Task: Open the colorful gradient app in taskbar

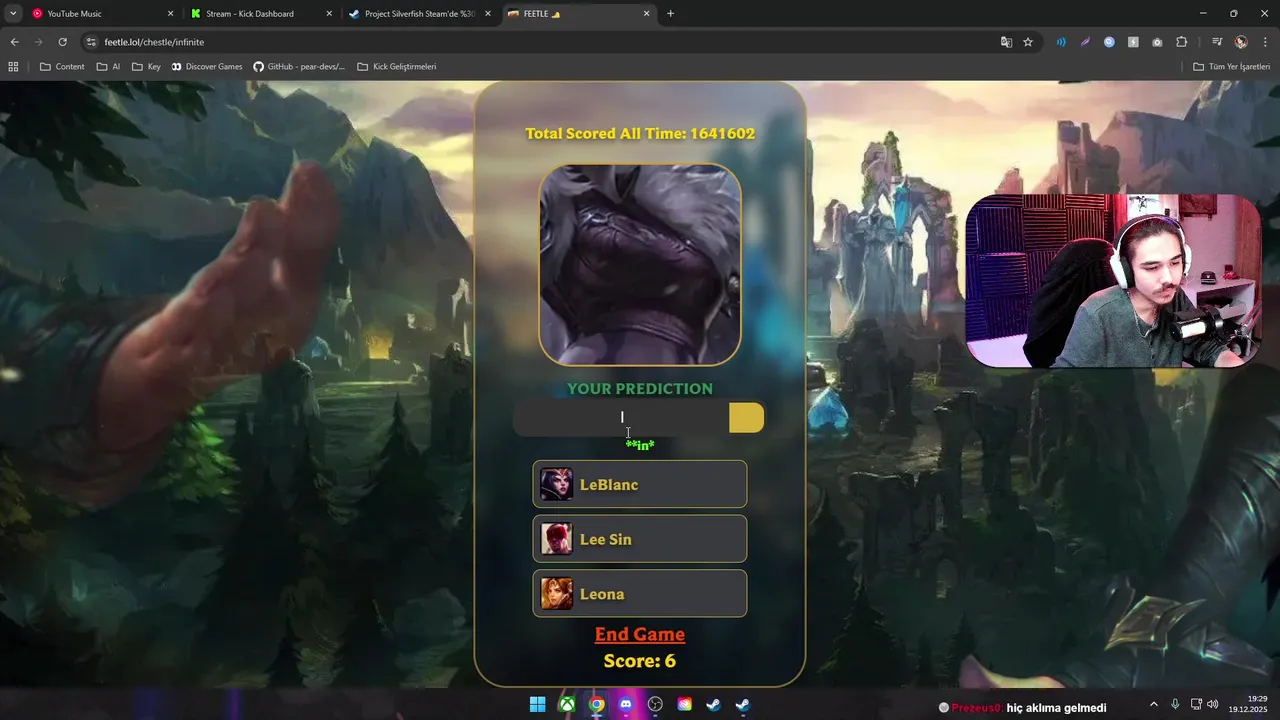Action: (x=684, y=705)
